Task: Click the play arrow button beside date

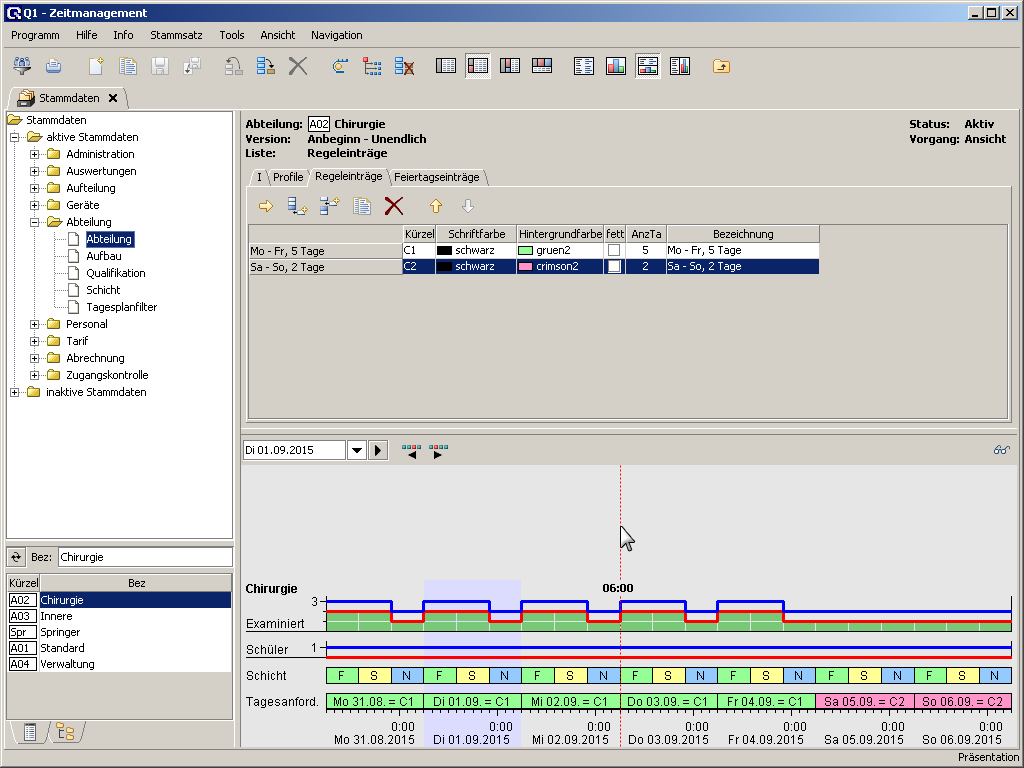Action: pyautogui.click(x=378, y=450)
